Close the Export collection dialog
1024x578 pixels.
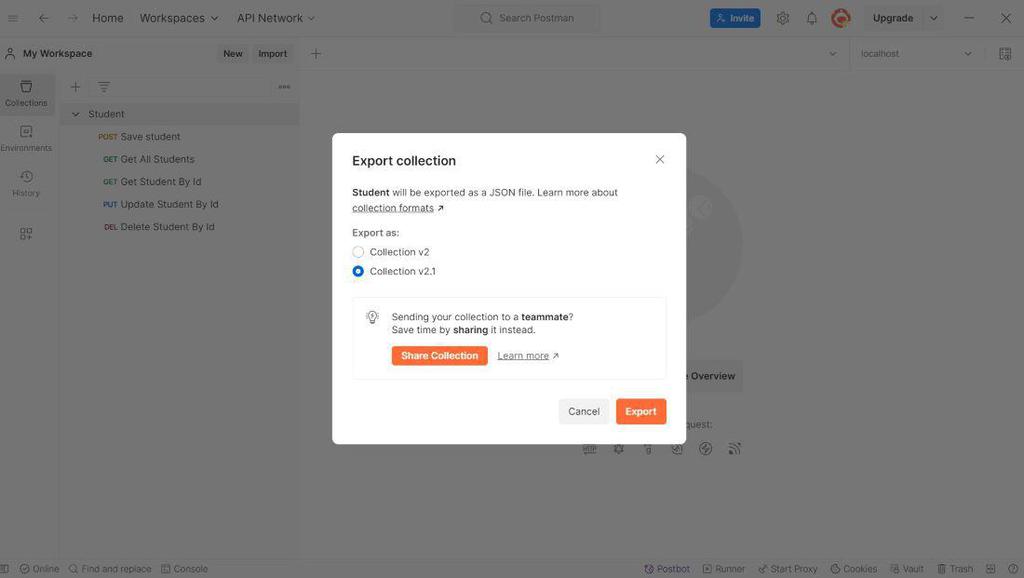pos(660,160)
